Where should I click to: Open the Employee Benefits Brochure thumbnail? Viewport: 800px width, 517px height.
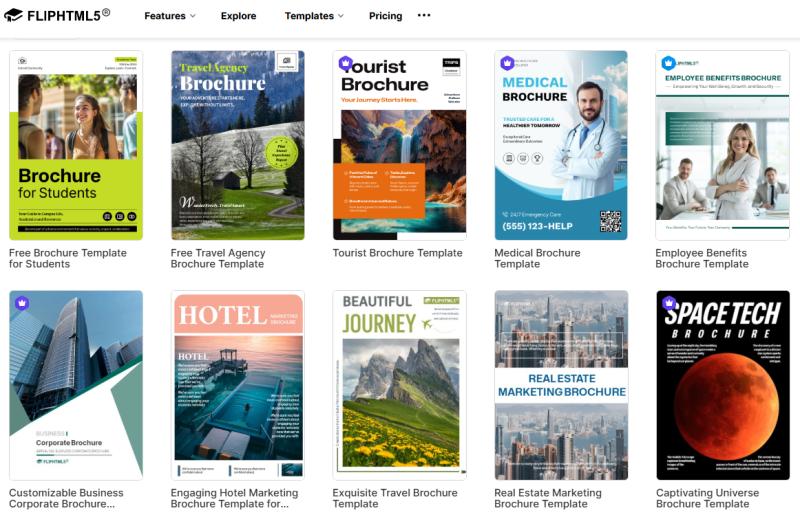coord(722,145)
